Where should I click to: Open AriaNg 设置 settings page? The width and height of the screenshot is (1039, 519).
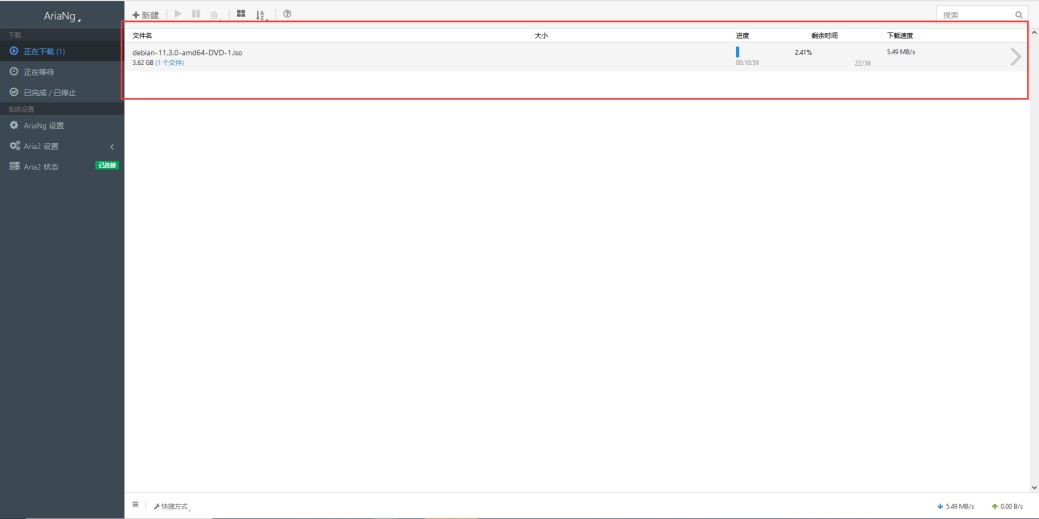(44, 126)
